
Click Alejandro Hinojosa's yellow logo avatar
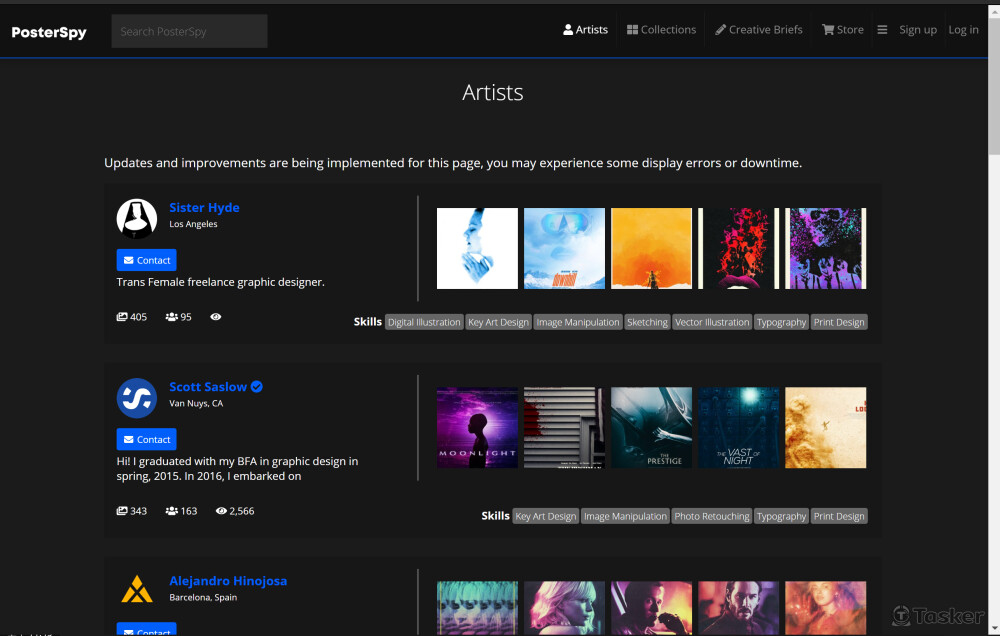[x=137, y=590]
